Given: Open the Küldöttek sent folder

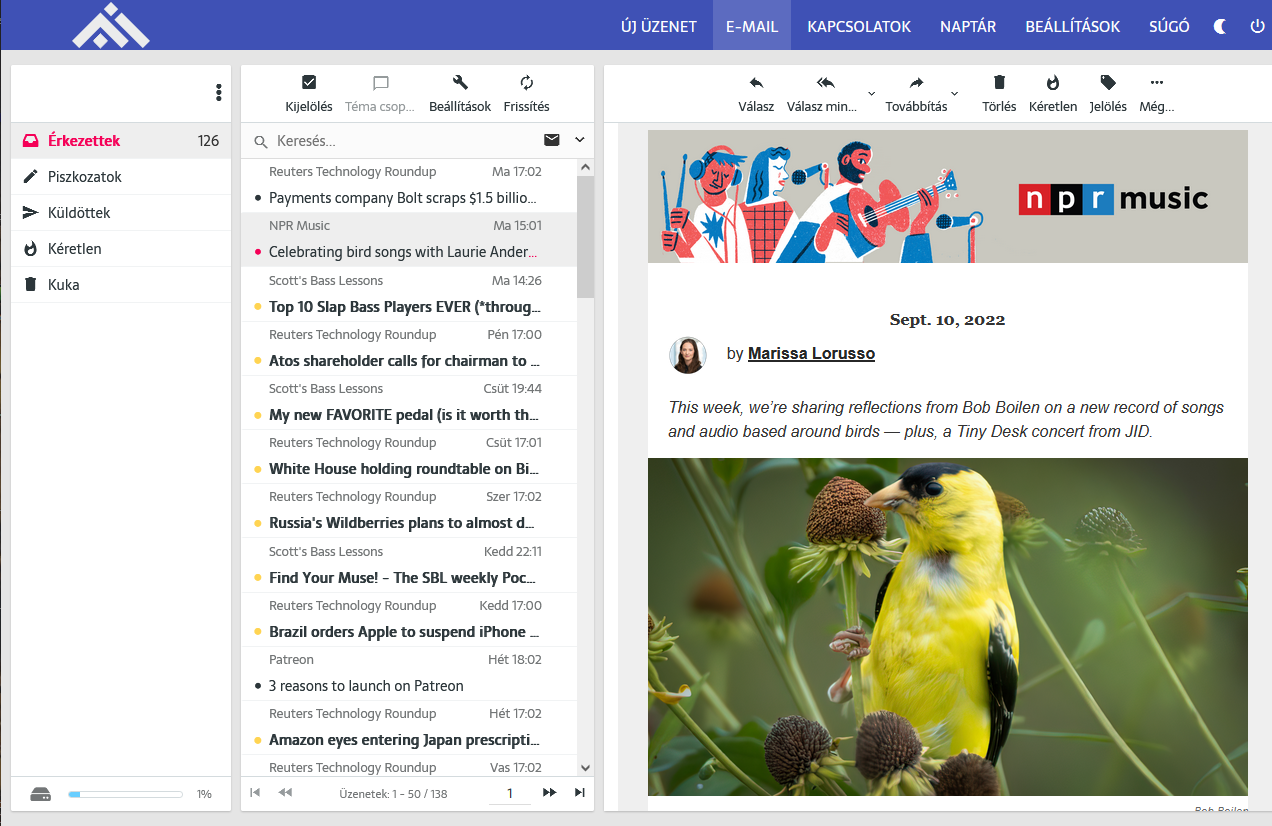Looking at the screenshot, I should point(121,213).
